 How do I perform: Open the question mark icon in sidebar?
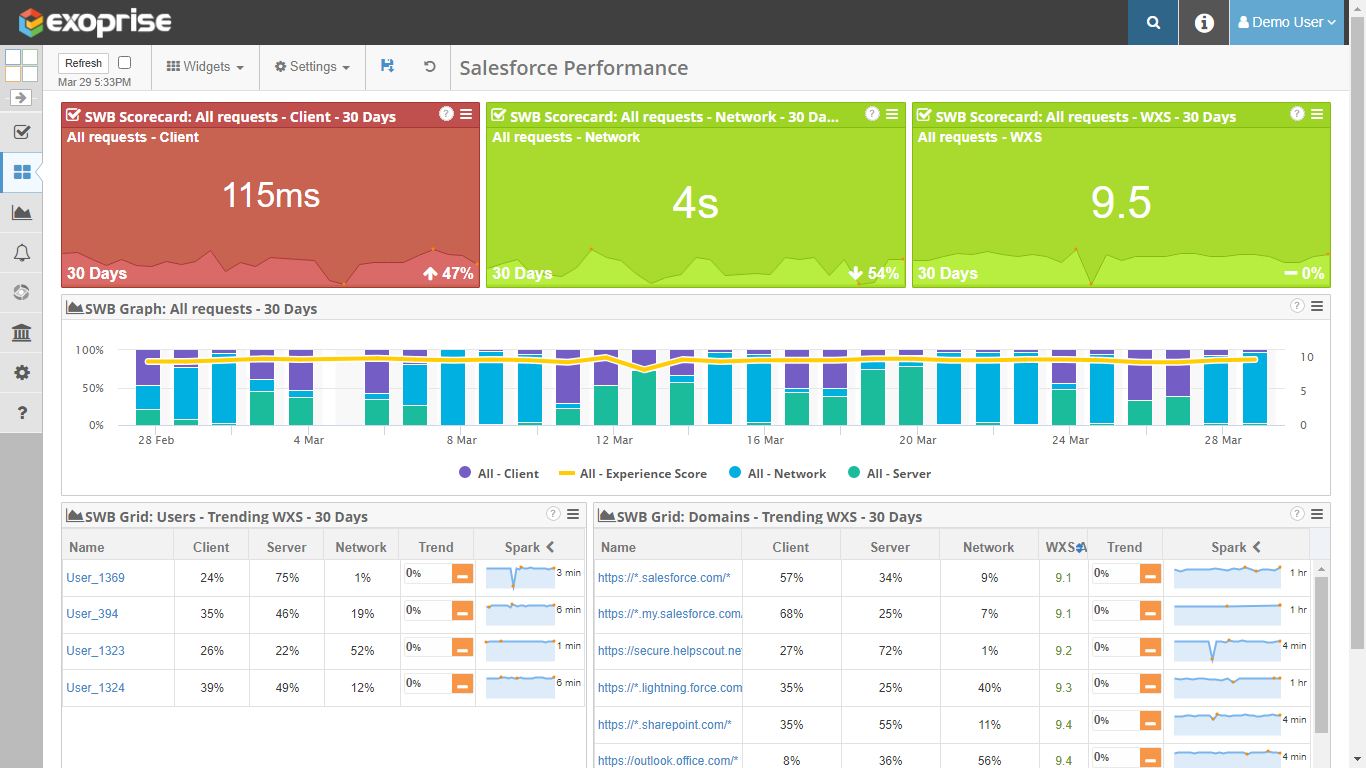coord(21,412)
